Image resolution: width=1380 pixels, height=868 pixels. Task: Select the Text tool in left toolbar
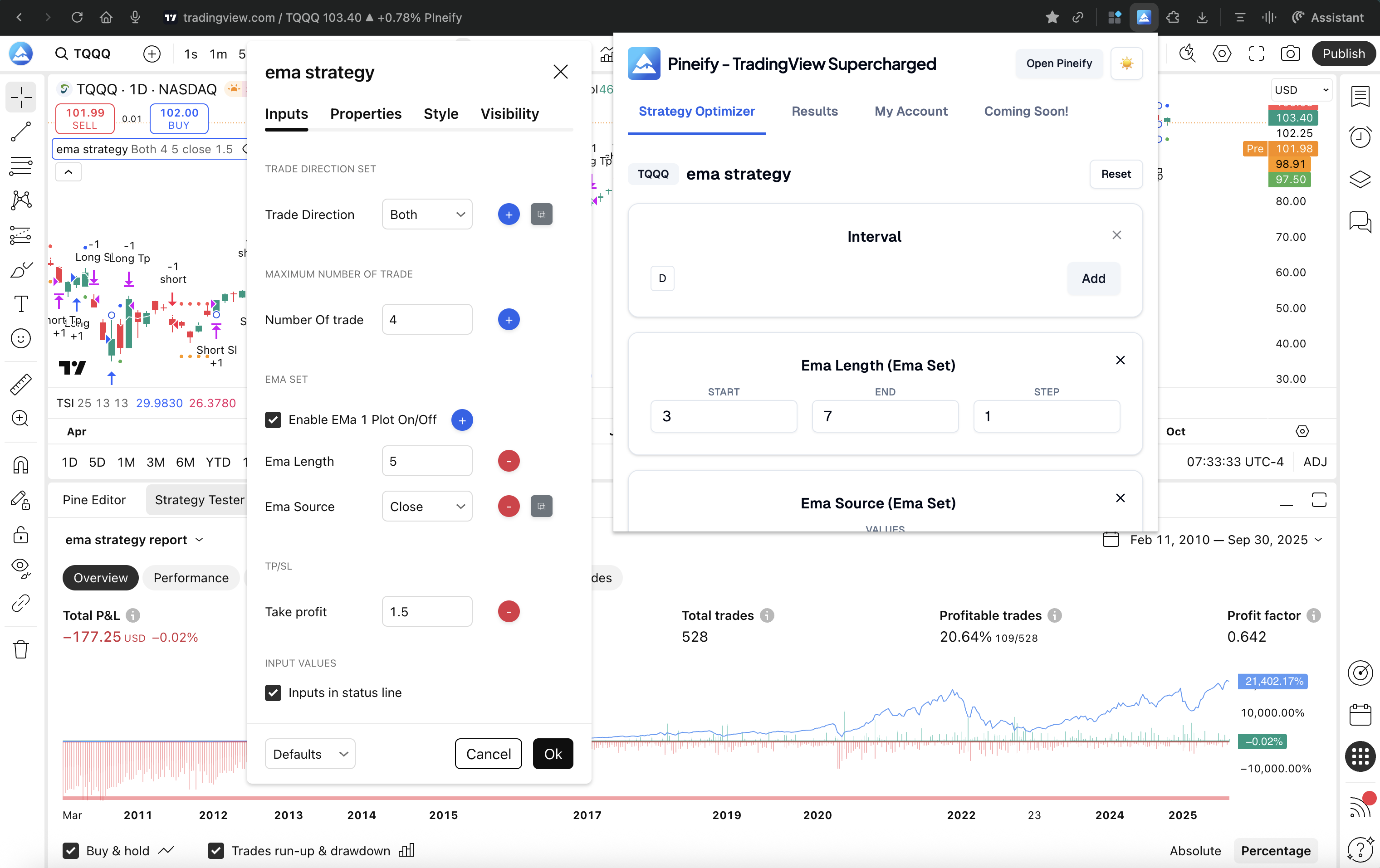[20, 304]
